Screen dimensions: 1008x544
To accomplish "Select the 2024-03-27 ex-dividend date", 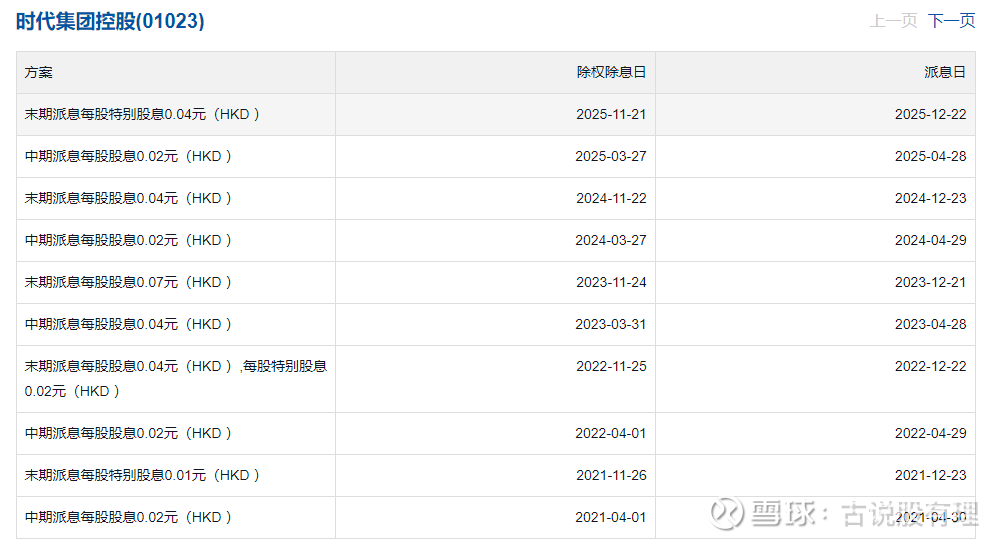I will tap(610, 241).
